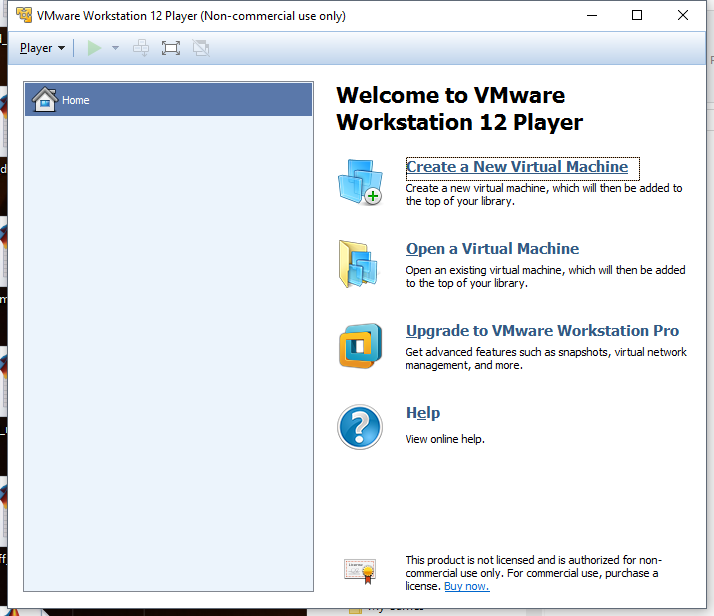Viewport: 714px width, 616px height.
Task: Click the new virtual machine icon with plus
Action: (x=360, y=182)
